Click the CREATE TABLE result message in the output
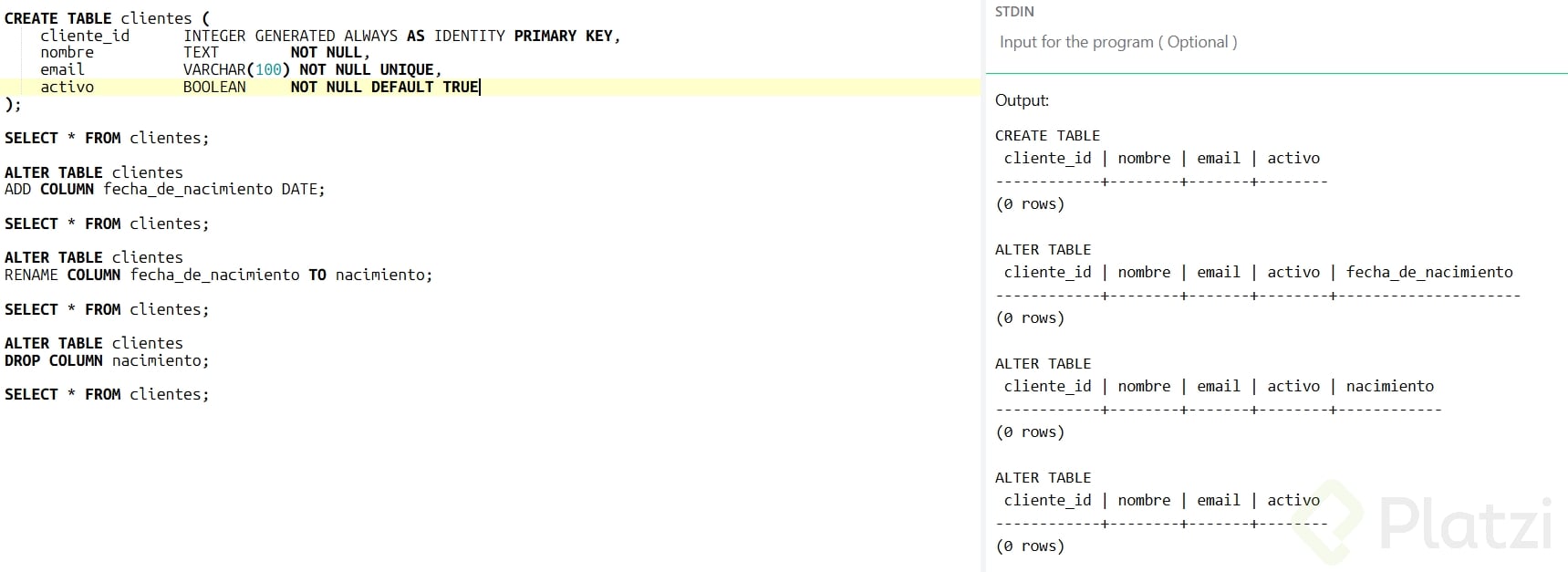 (x=1047, y=135)
